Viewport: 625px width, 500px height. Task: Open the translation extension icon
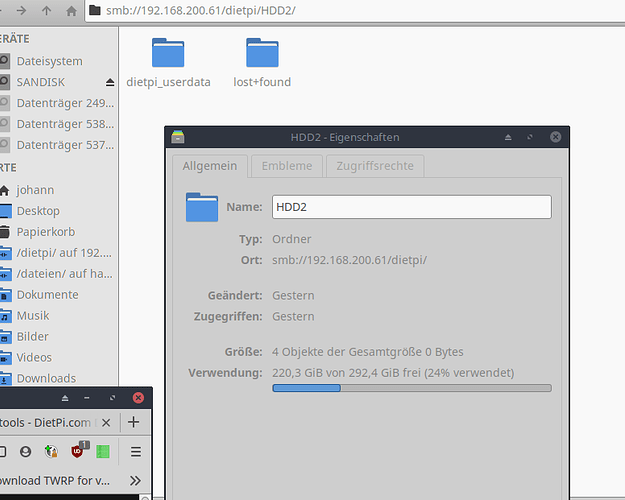click(x=51, y=452)
